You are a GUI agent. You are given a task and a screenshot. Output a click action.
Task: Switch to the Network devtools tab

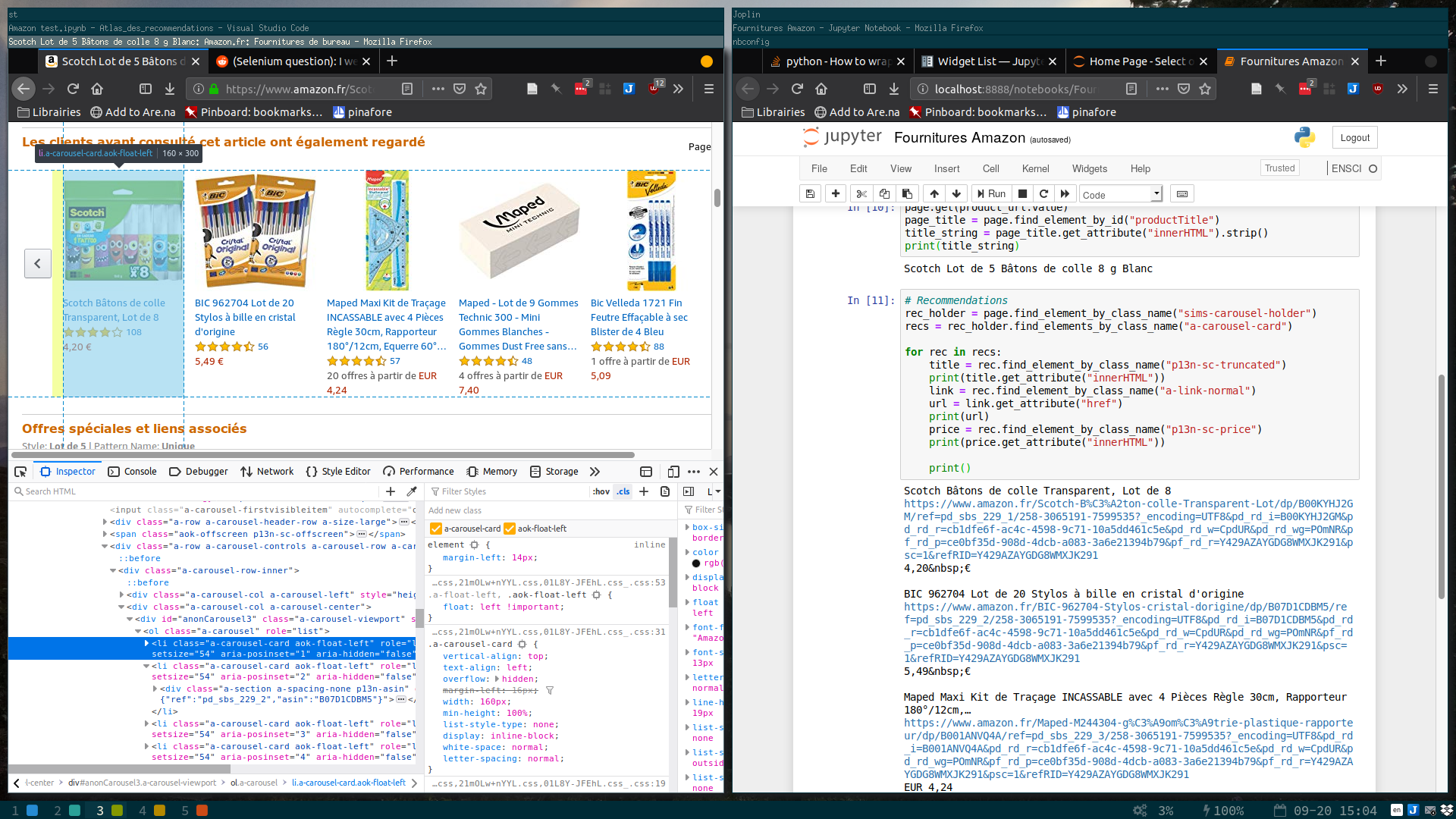tap(267, 472)
